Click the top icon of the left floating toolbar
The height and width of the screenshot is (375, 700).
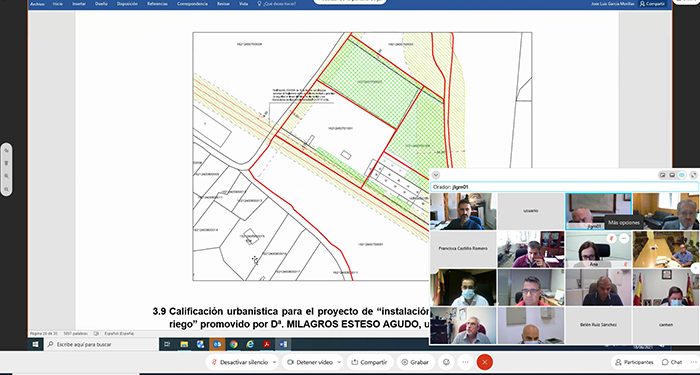click(x=6, y=150)
